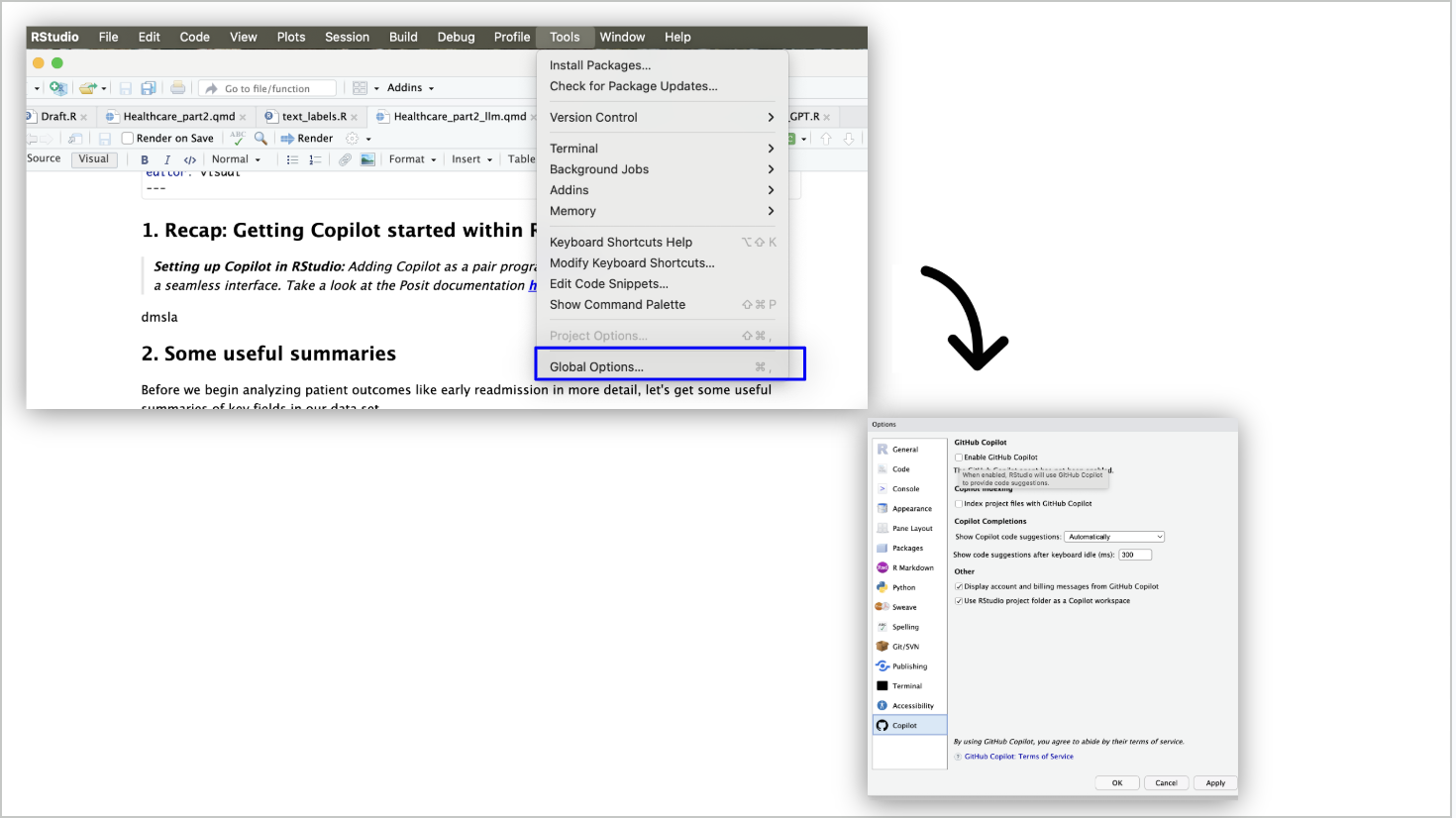Switch to Healthcare_part2.qmd tab
The width and height of the screenshot is (1456, 818).
pos(178,117)
